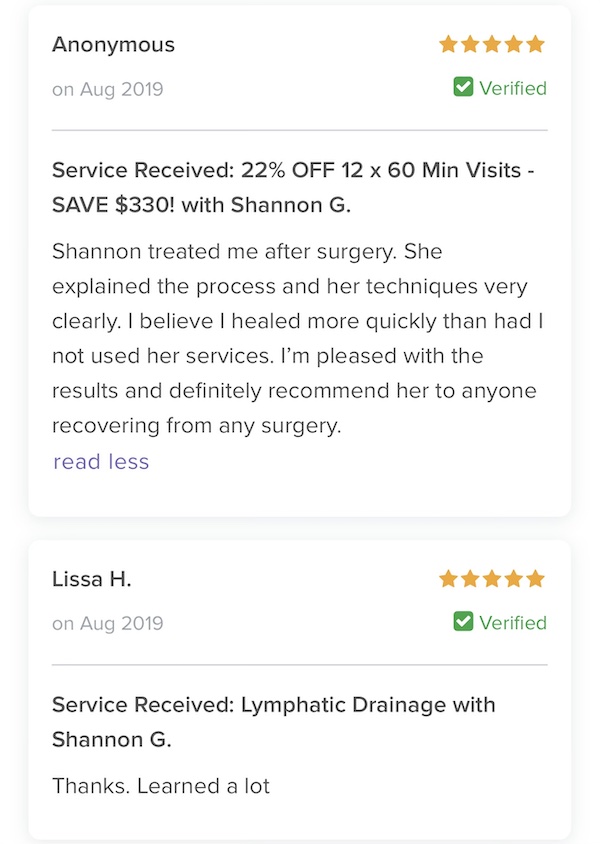The image size is (600, 844).
Task: Click the last star in Lissa H. rating
Action: pyautogui.click(x=535, y=579)
